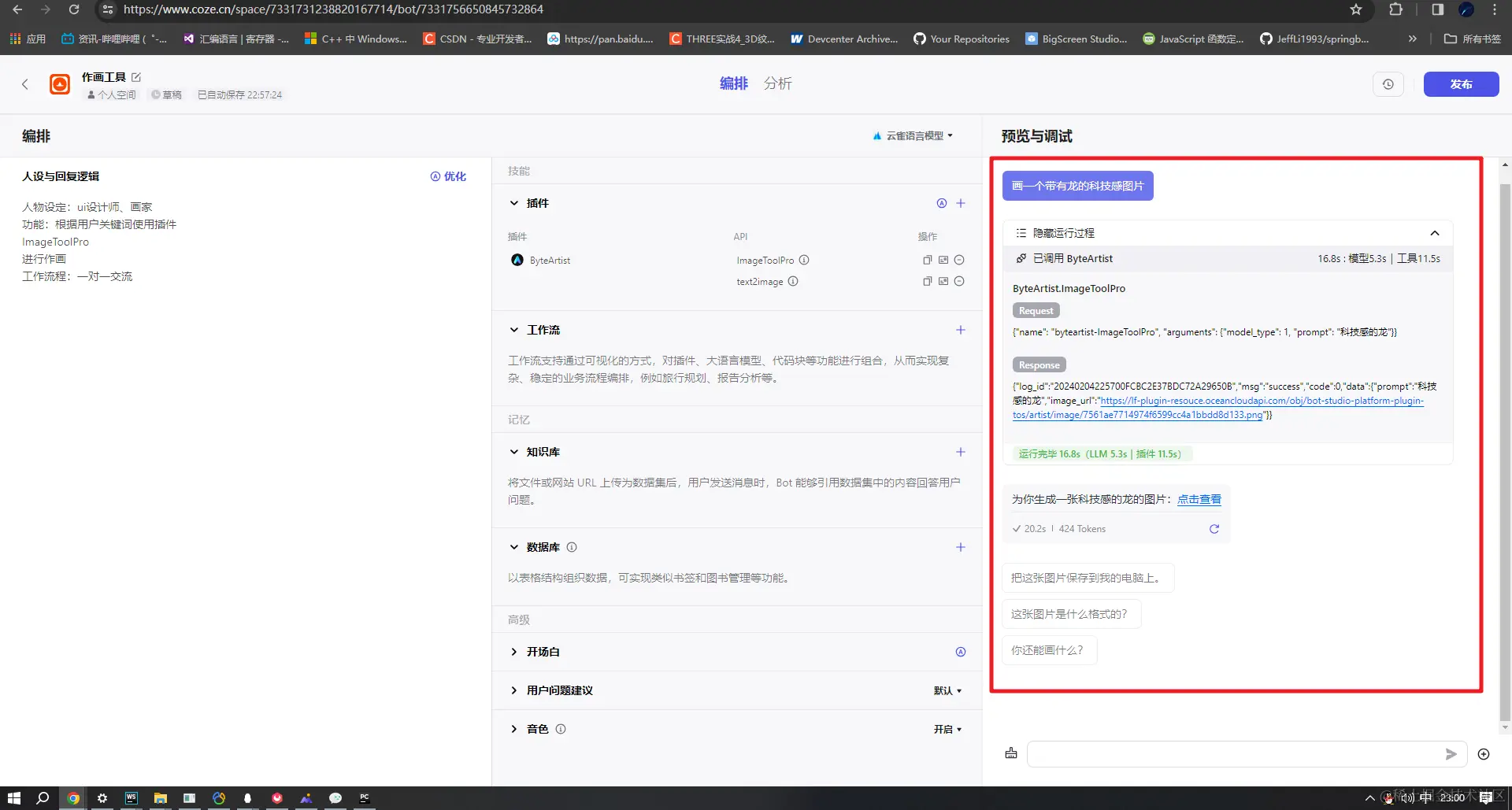Go back using the left arrow beside 作画工具
The image size is (1512, 810).
pyautogui.click(x=25, y=84)
